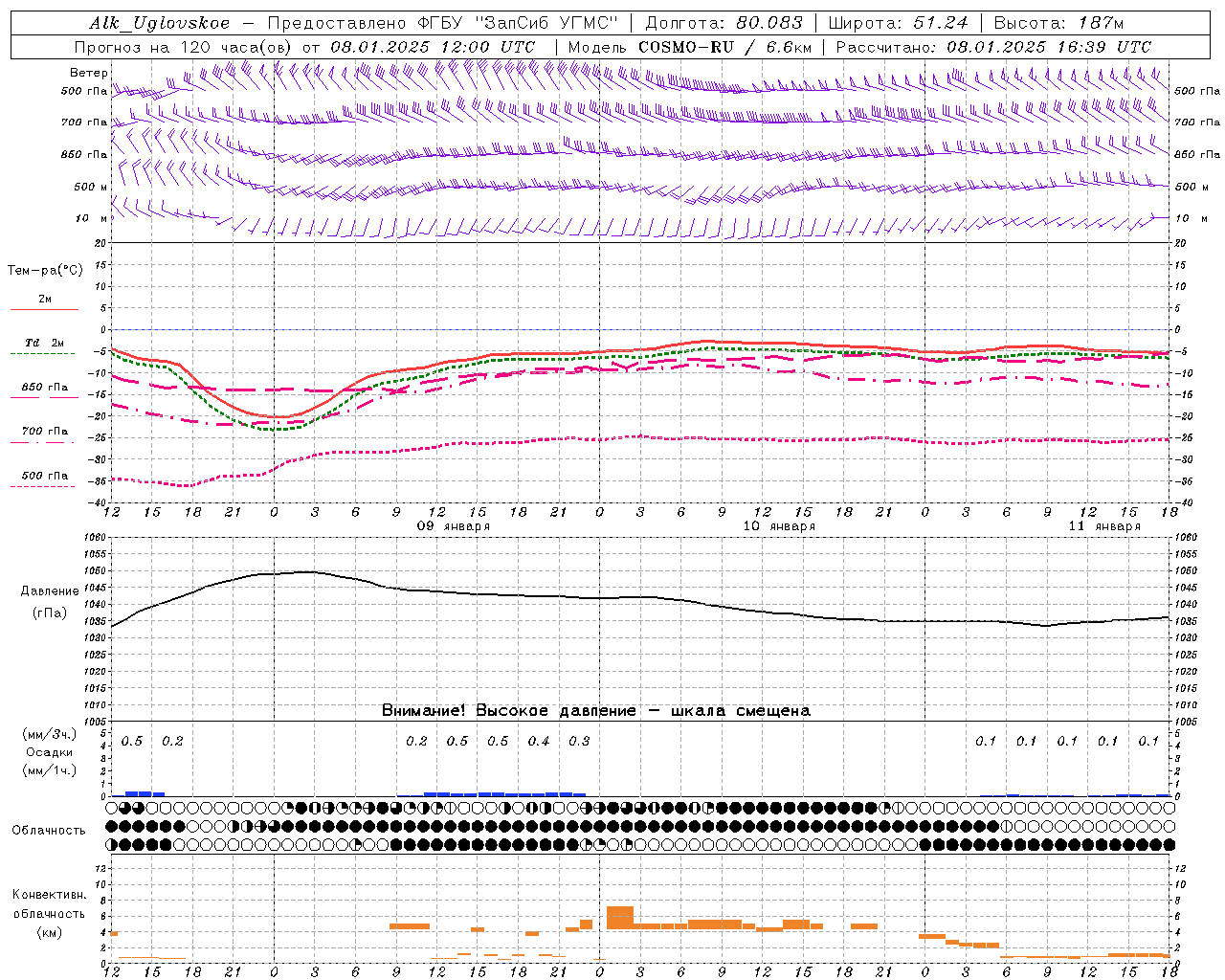Click the '(мм/1ч.)' precipitation unit label
This screenshot has width=1225, height=980.
coord(49,769)
